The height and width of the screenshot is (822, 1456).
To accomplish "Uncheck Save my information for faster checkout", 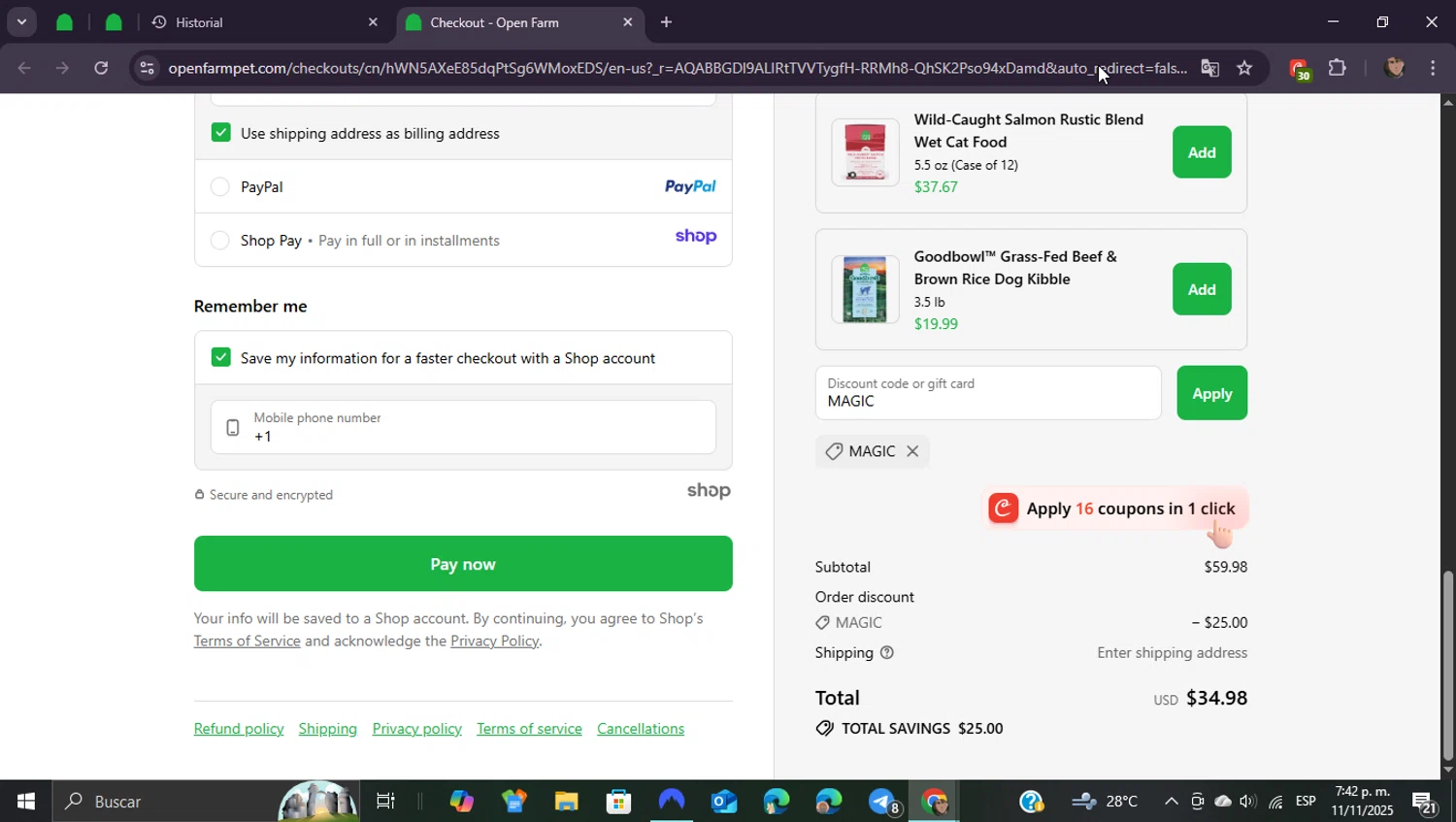I will click(x=221, y=357).
